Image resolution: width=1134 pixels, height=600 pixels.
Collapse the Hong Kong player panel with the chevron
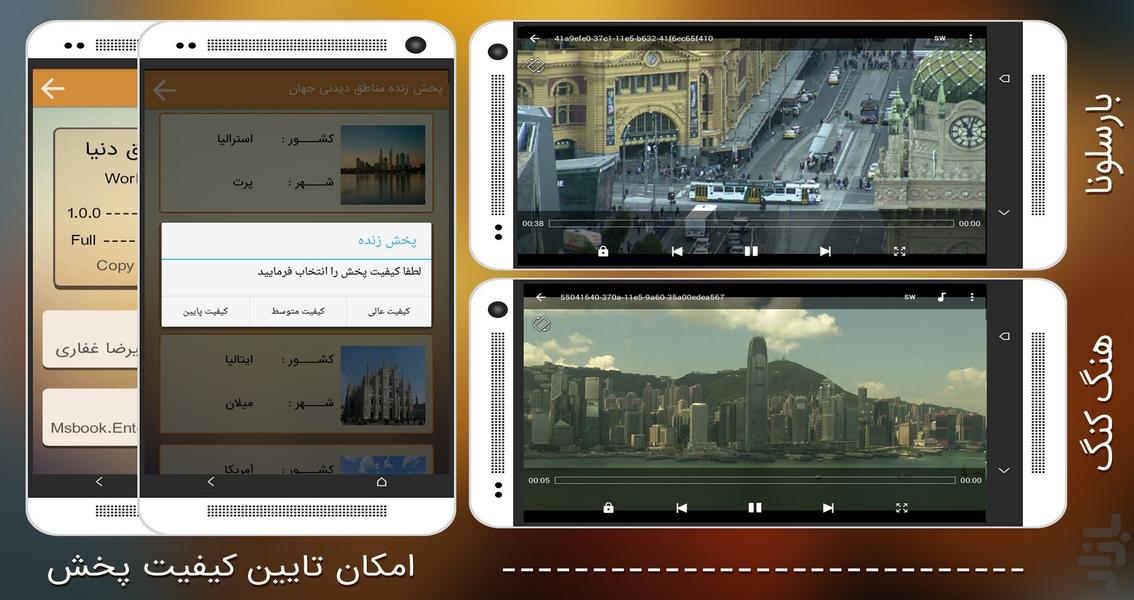point(1003,468)
